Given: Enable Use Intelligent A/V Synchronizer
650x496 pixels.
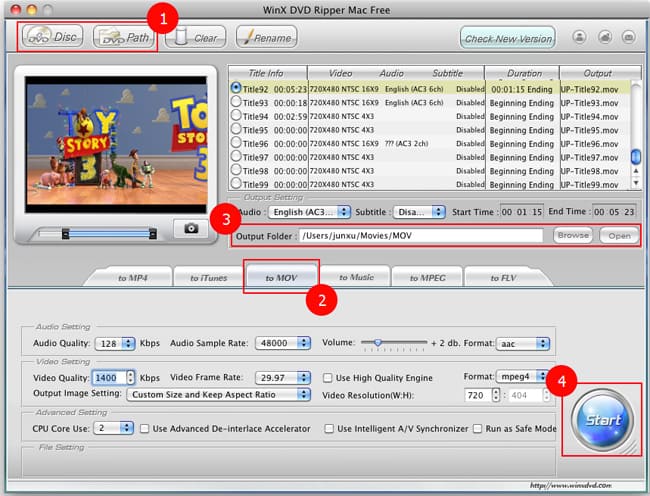Looking at the screenshot, I should click(x=329, y=428).
